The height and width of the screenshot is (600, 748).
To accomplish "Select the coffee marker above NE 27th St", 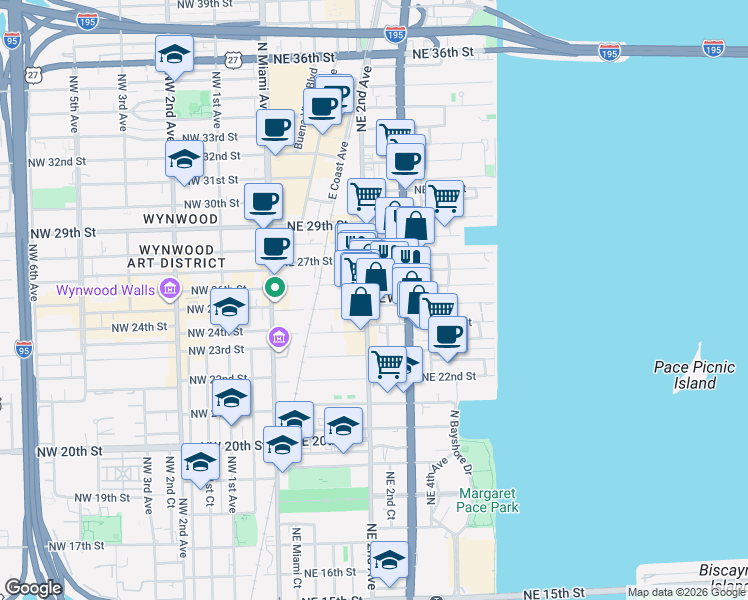I will coord(274,250).
